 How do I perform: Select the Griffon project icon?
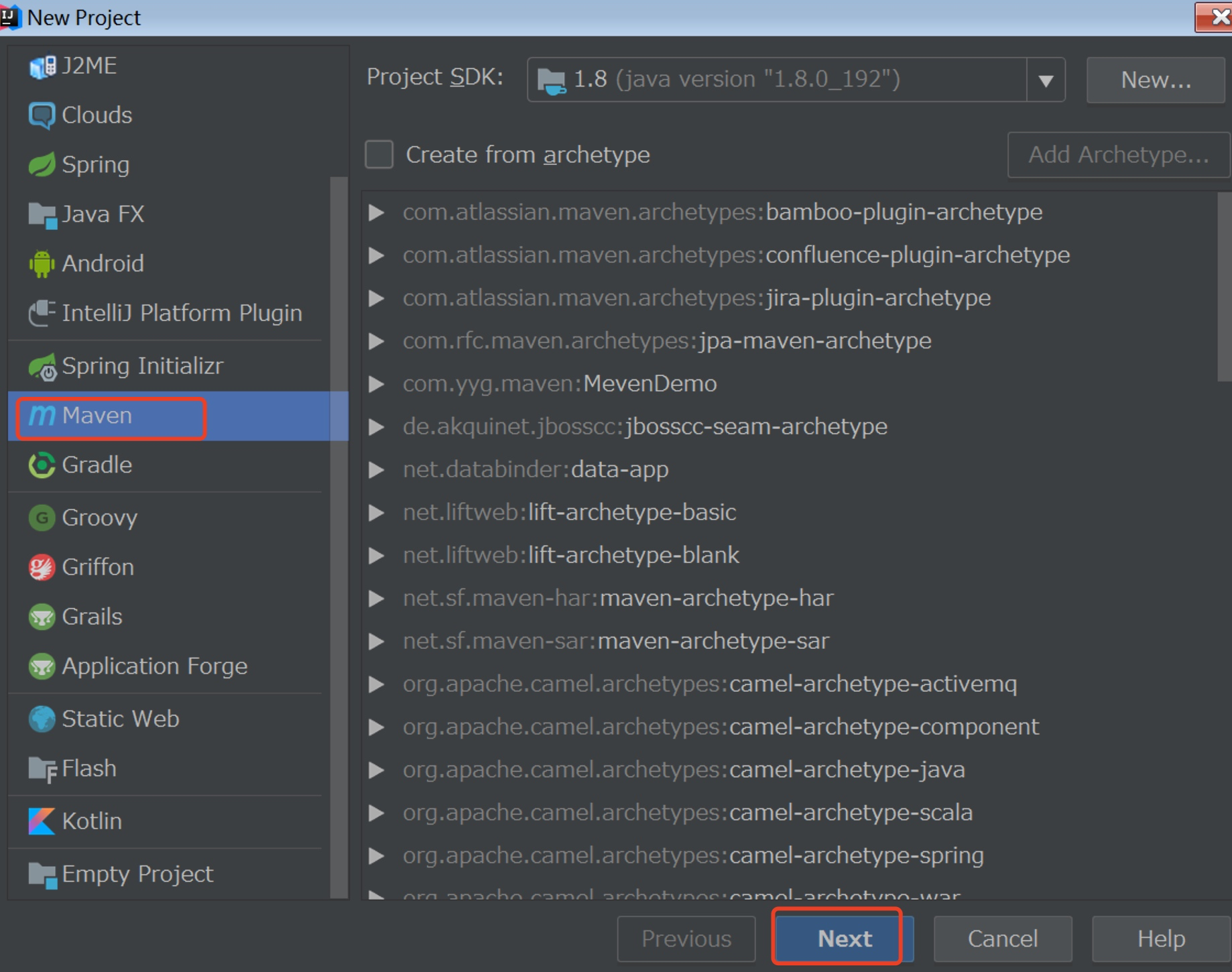(42, 568)
